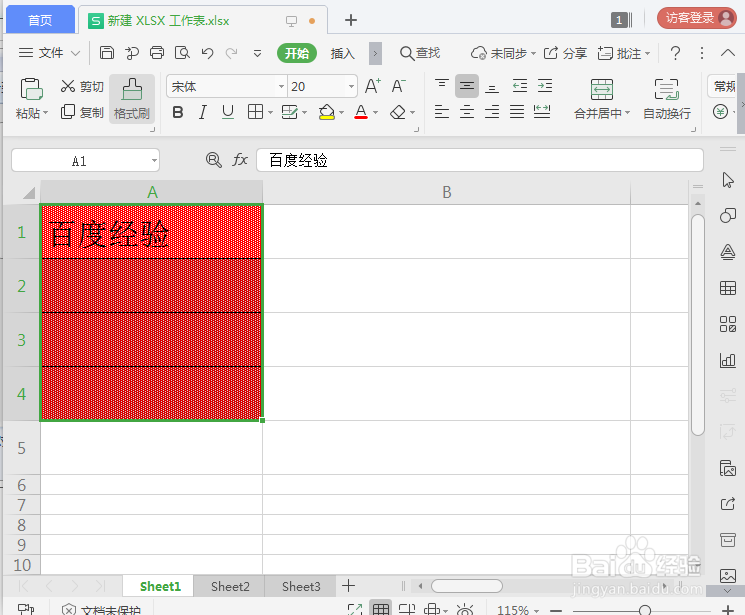Open the three-dot more options menu

pyautogui.click(x=702, y=53)
